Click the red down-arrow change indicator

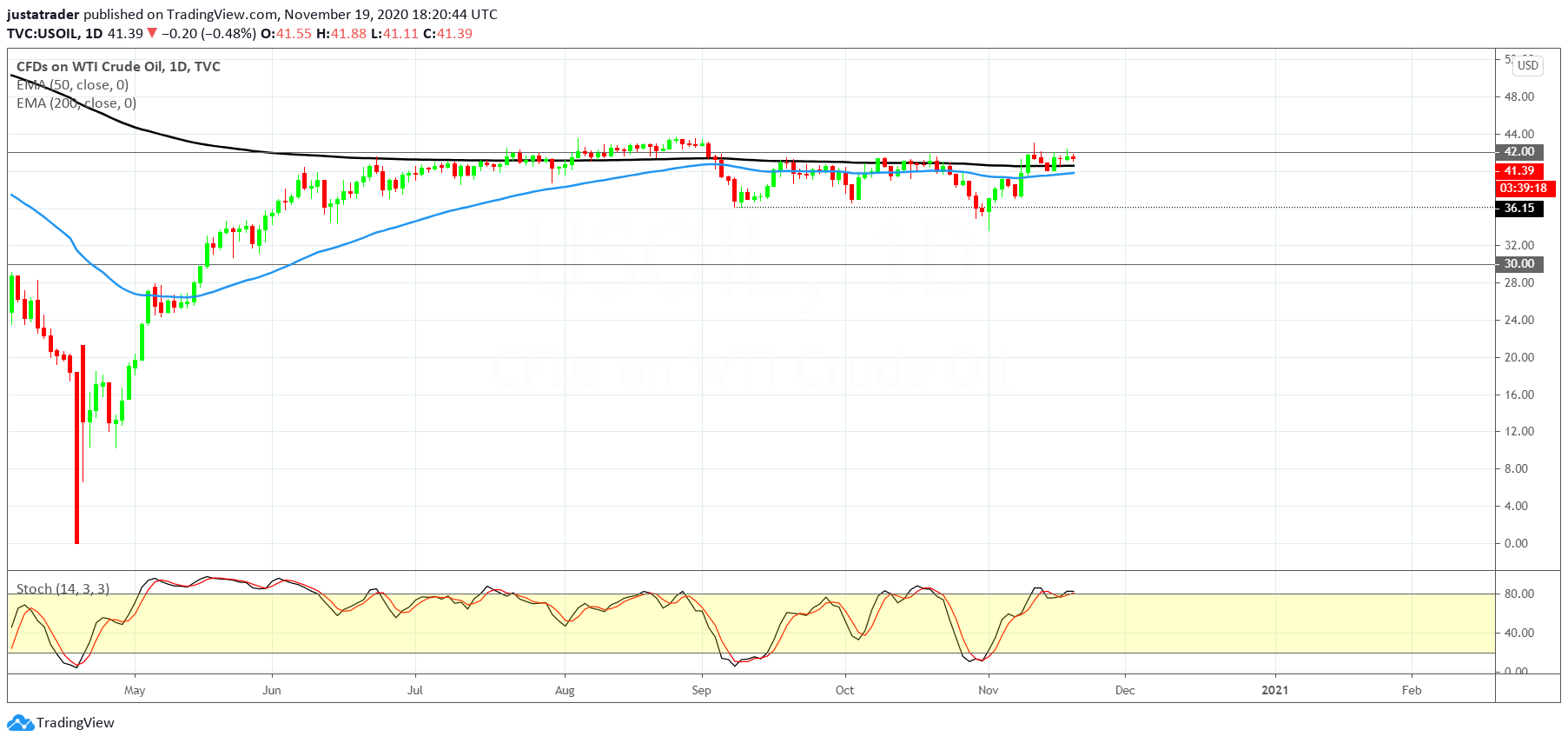point(152,34)
